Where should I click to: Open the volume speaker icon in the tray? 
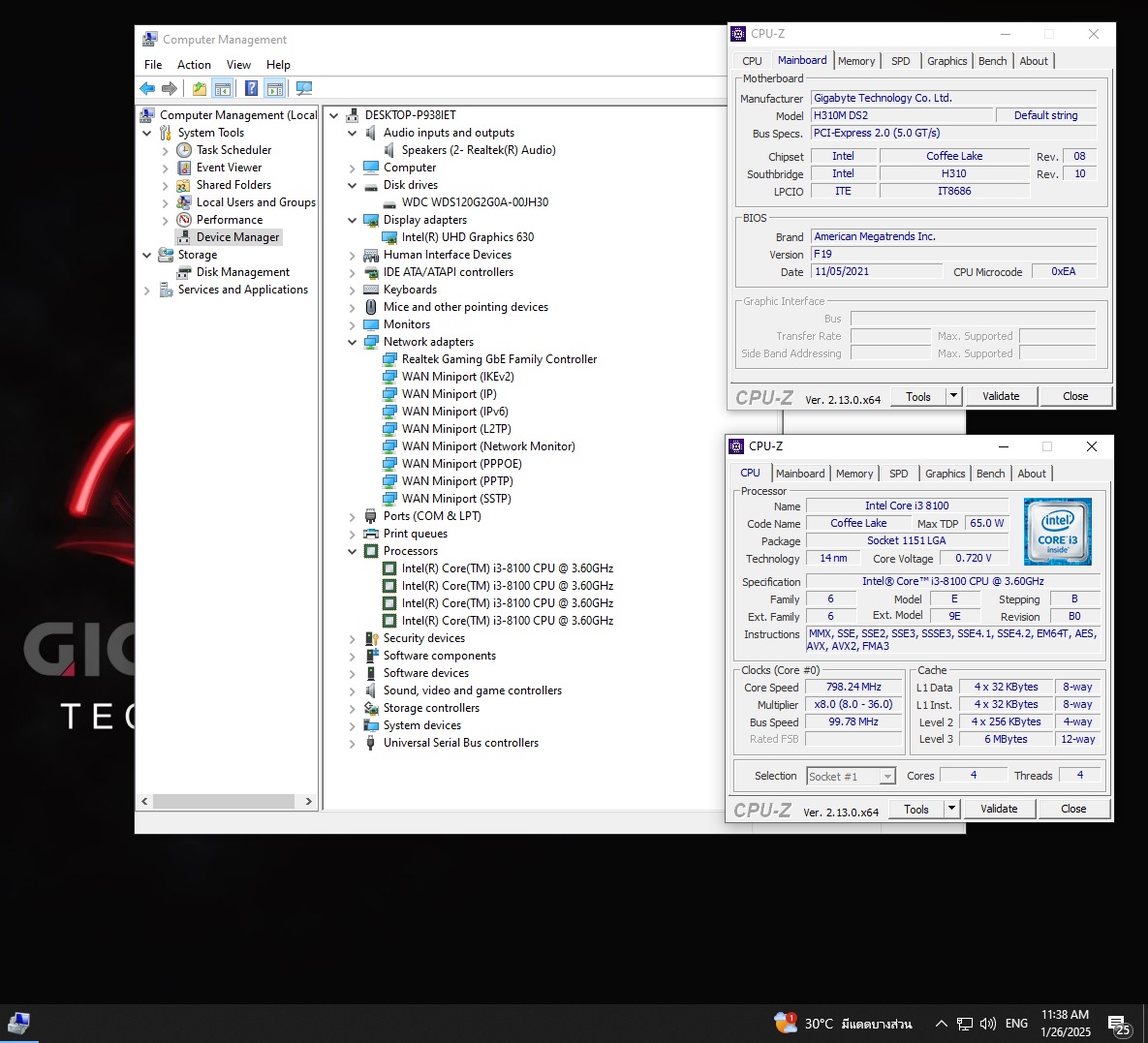point(987,1024)
